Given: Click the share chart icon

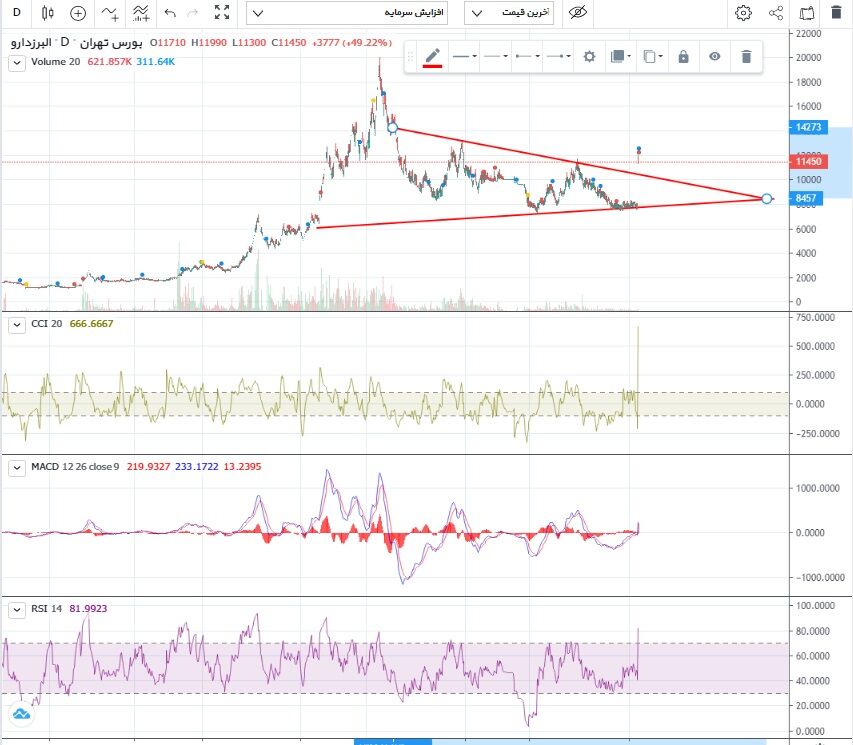Looking at the screenshot, I should [x=775, y=13].
